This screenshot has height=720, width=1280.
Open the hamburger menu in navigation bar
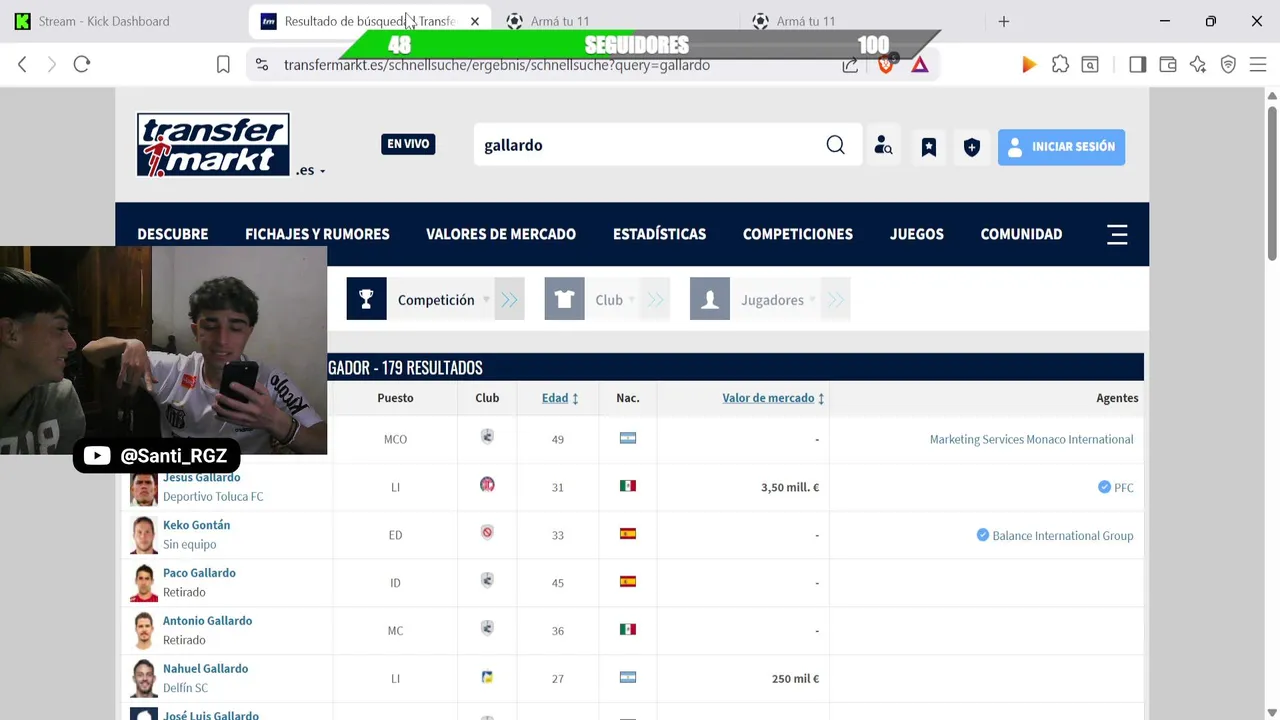point(1117,234)
